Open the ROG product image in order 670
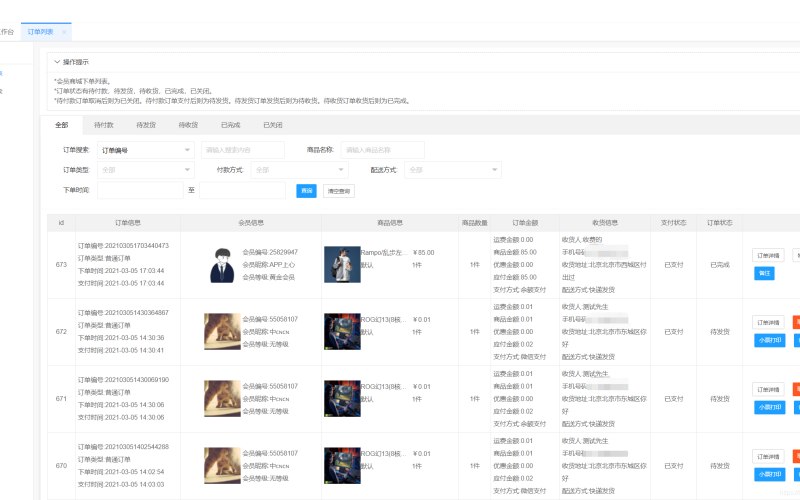This screenshot has height=500, width=800. click(342, 466)
